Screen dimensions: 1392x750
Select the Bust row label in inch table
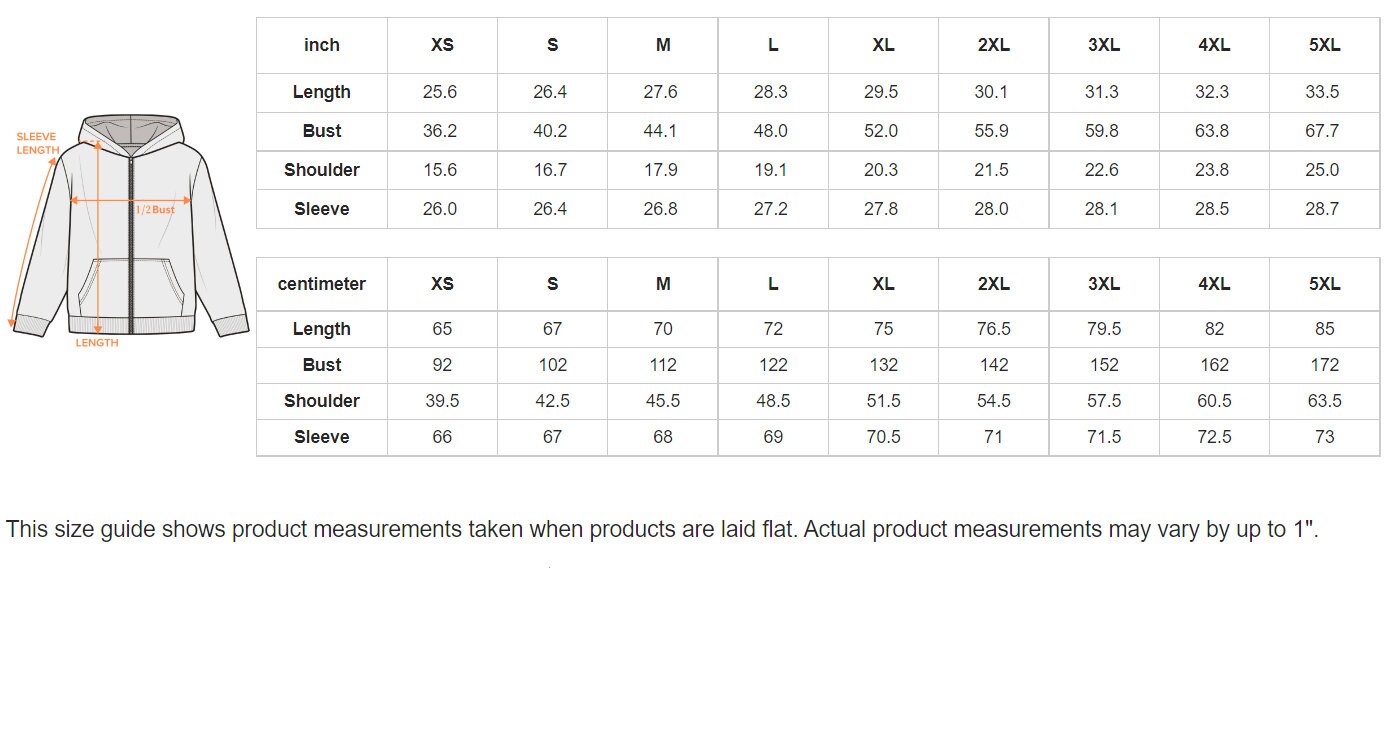(322, 131)
